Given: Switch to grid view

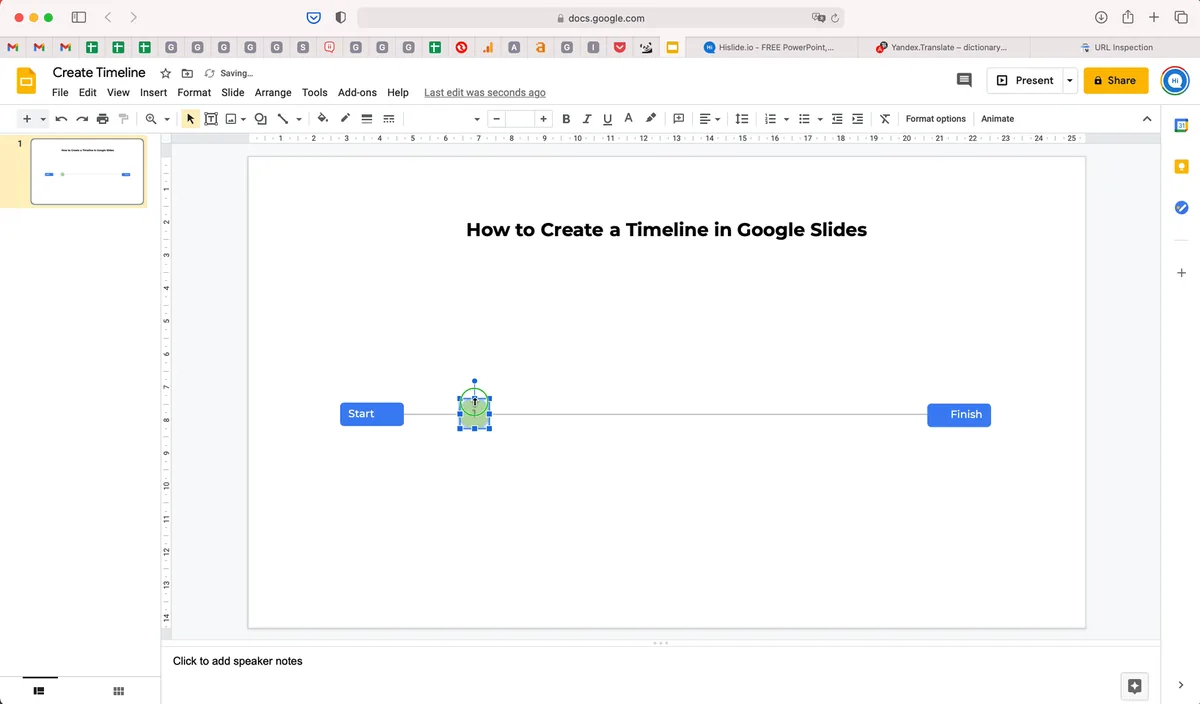Looking at the screenshot, I should point(118,690).
